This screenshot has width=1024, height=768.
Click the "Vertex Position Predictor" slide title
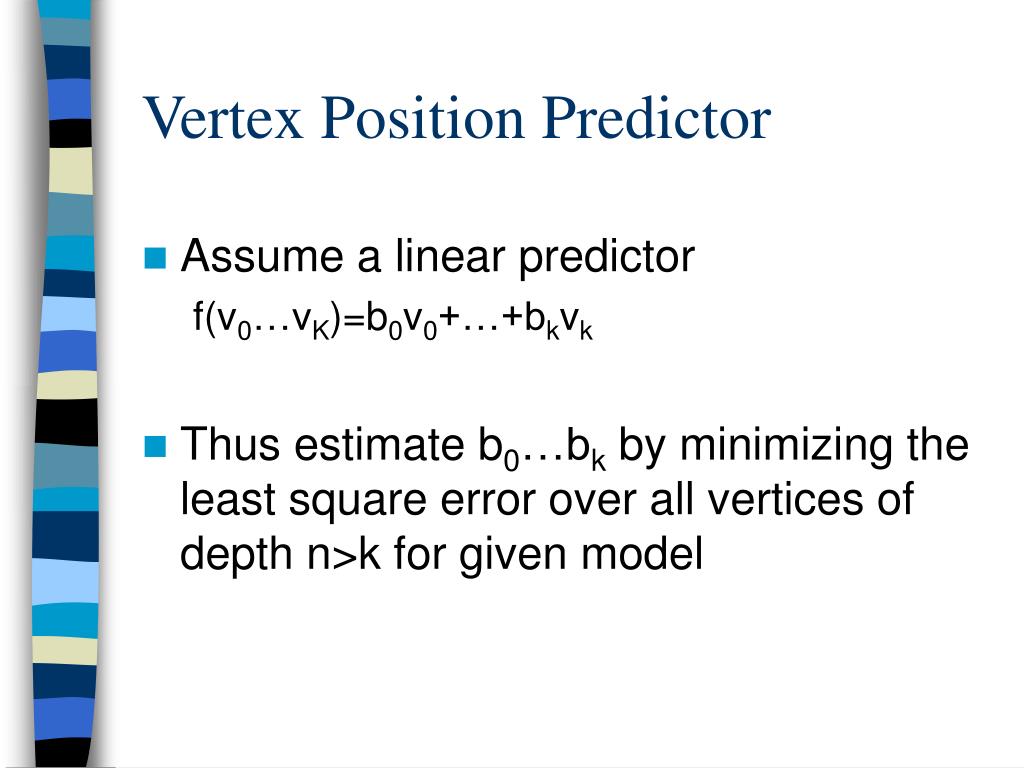click(457, 118)
